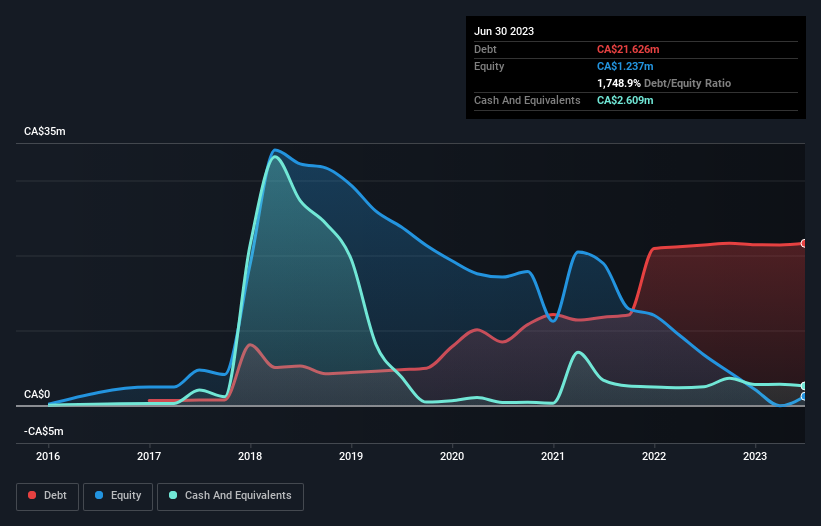Click the CA$35m y-axis label

pos(45,131)
